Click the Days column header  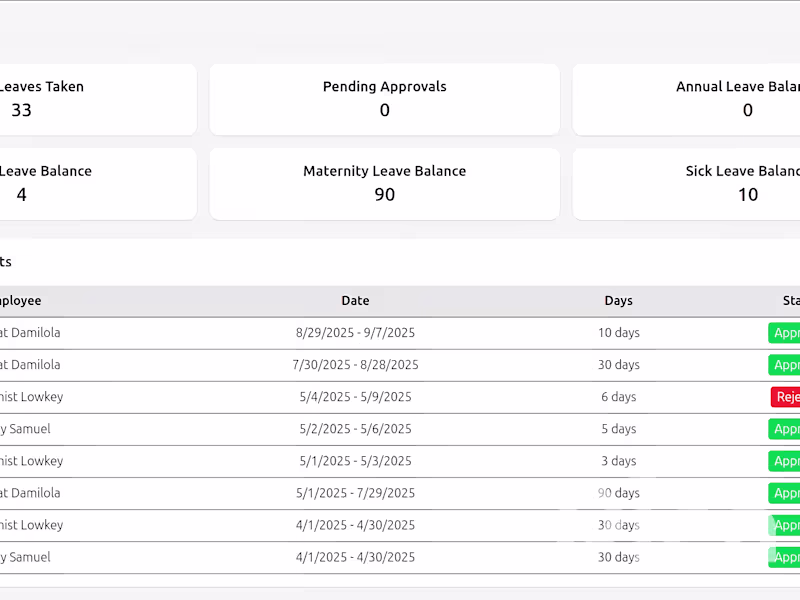tap(618, 300)
